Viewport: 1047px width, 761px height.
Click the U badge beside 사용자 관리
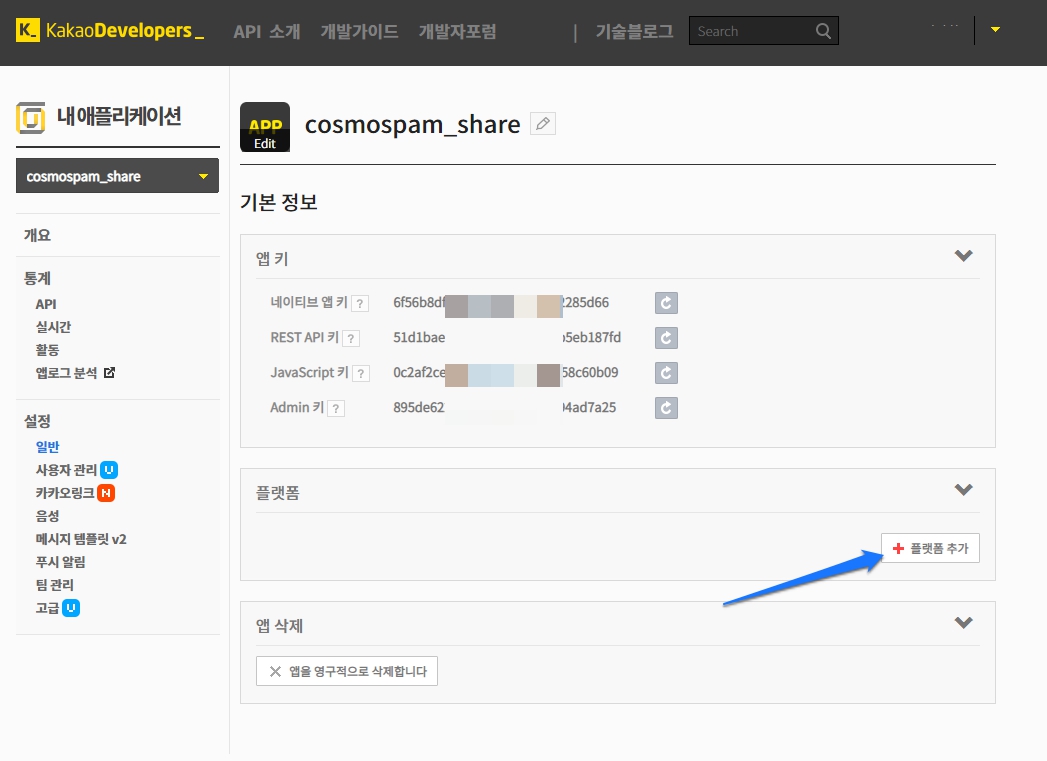[x=109, y=470]
